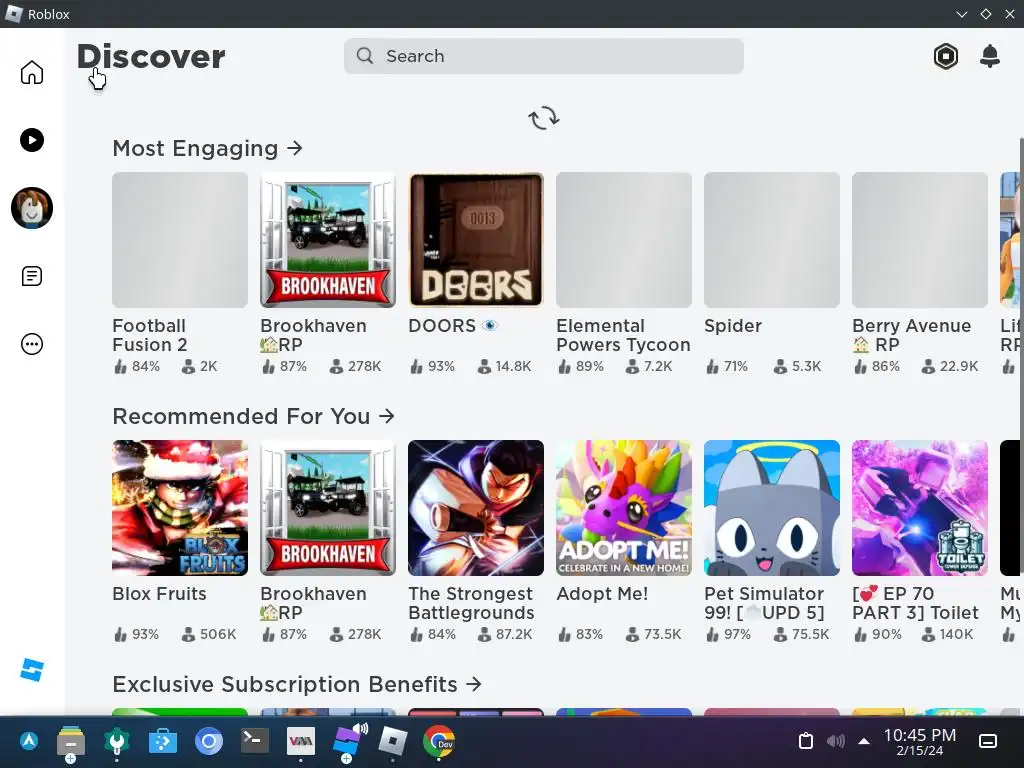Click the window menu chevron in title bar
This screenshot has width=1024, height=768.
tap(961, 14)
